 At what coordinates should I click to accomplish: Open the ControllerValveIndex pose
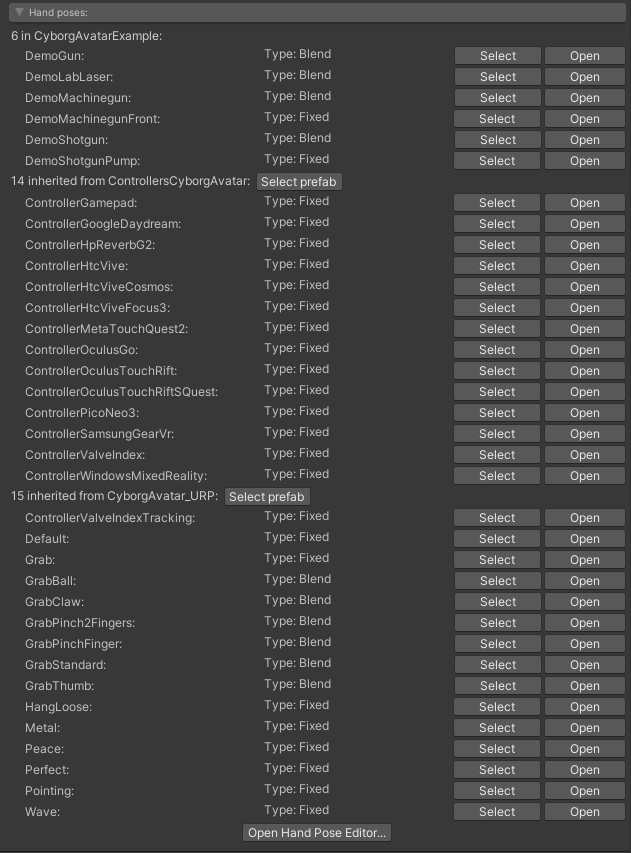pyautogui.click(x=585, y=455)
